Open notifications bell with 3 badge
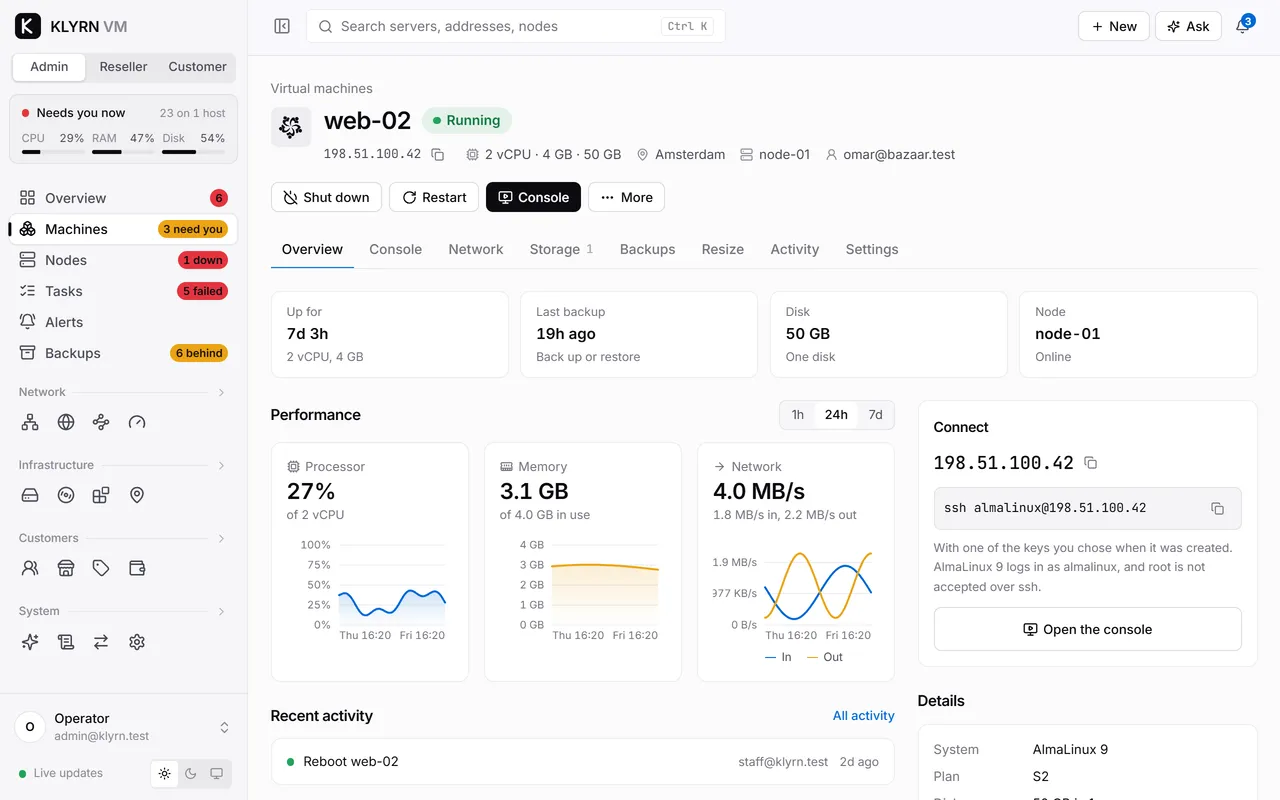The image size is (1280, 800). click(x=1243, y=26)
